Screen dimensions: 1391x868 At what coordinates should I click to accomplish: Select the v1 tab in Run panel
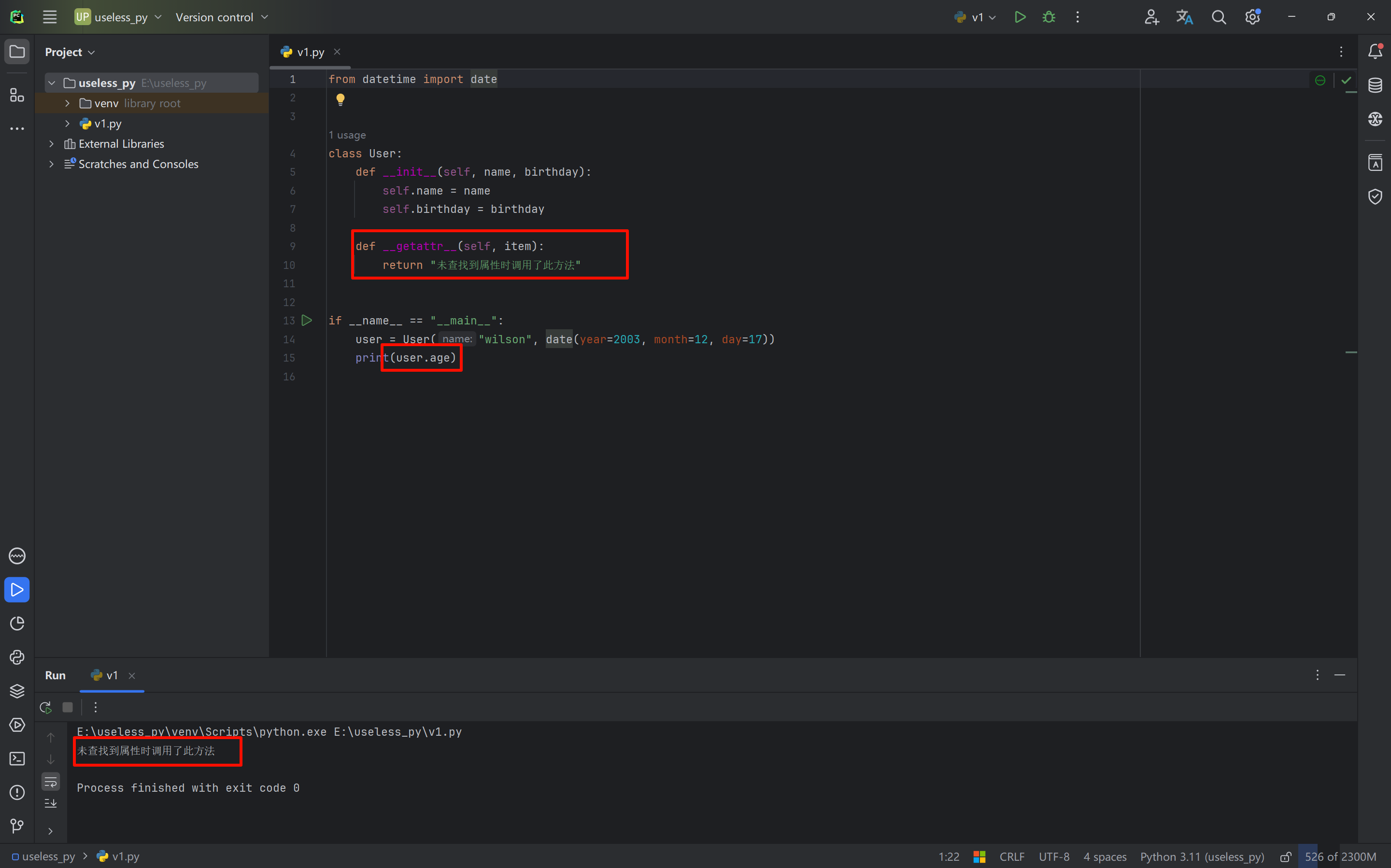pyautogui.click(x=112, y=676)
